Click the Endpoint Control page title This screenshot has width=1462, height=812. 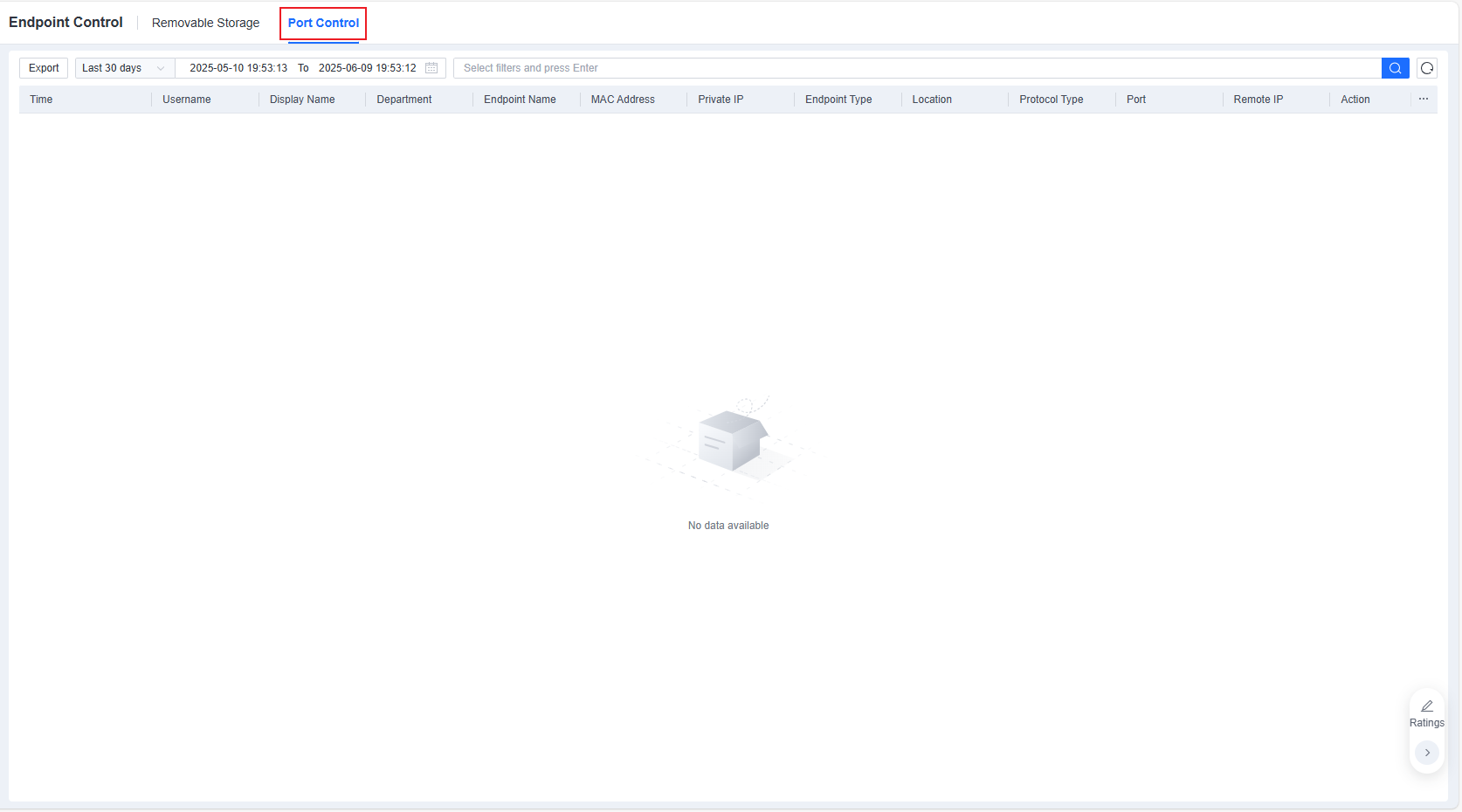point(66,23)
